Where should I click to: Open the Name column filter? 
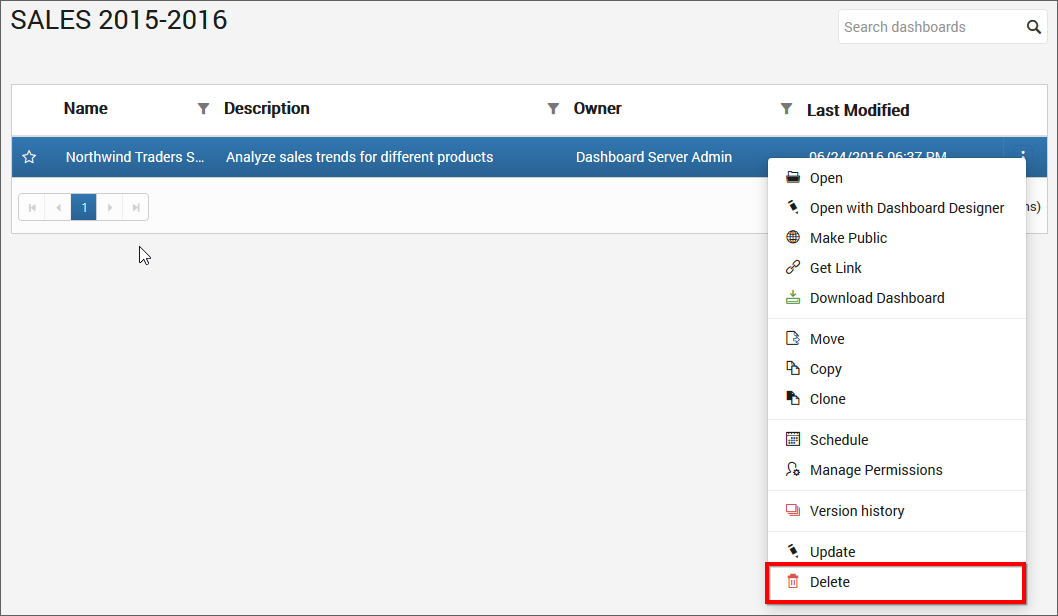click(202, 109)
